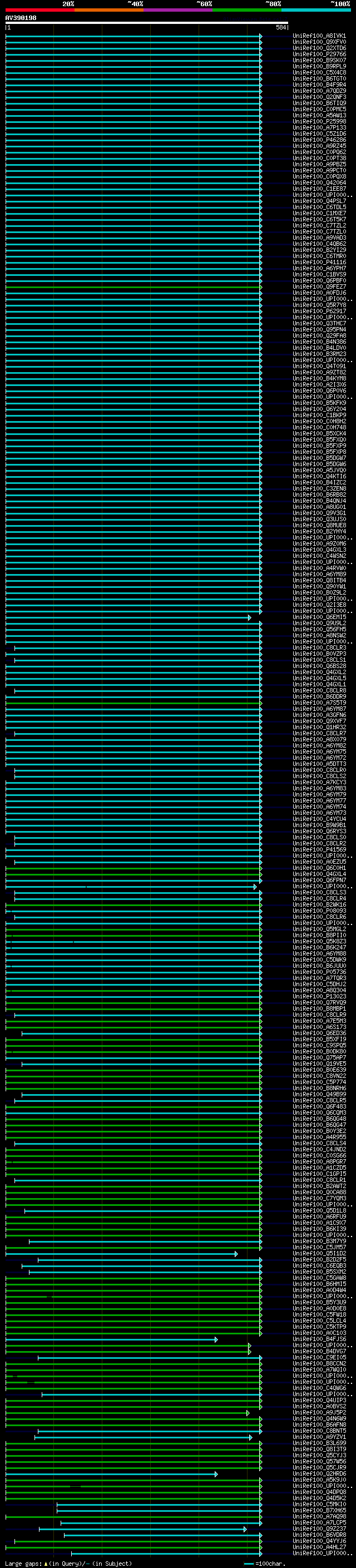Select the UniRef100_Q2HRD6 hit label

tap(319, 1473)
